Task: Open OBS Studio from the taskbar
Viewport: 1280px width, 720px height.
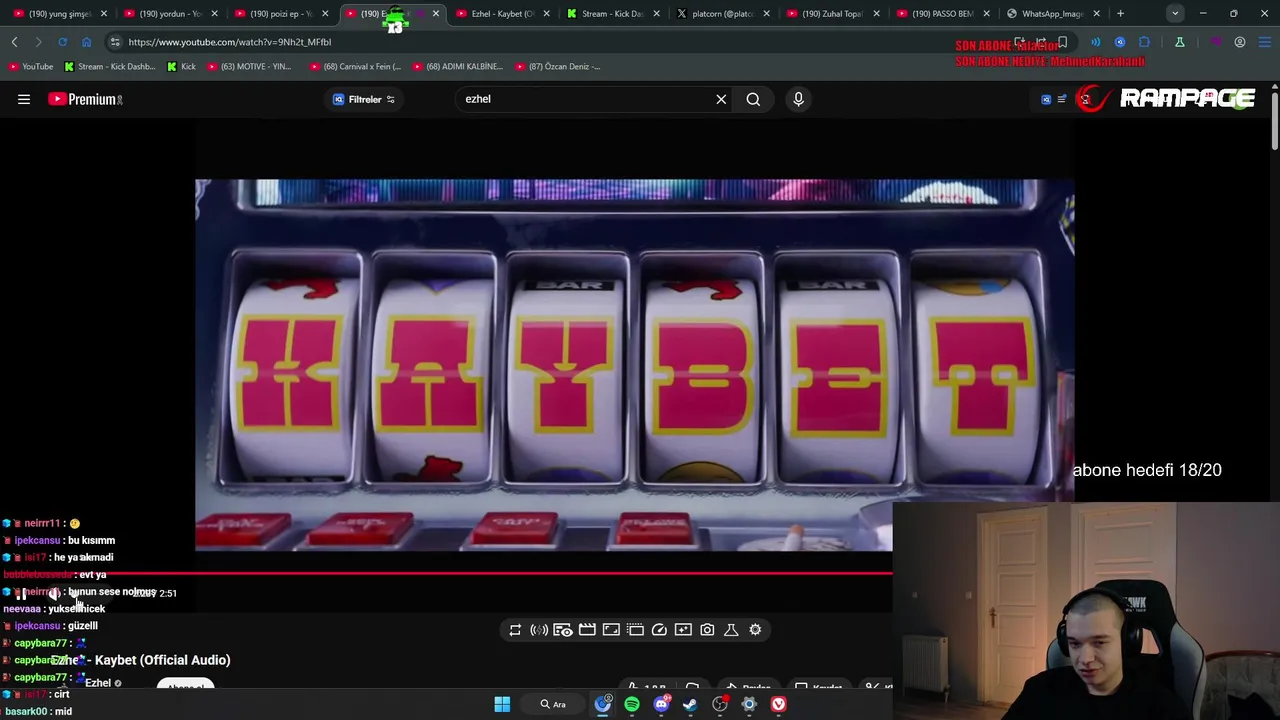Action: 720,704
